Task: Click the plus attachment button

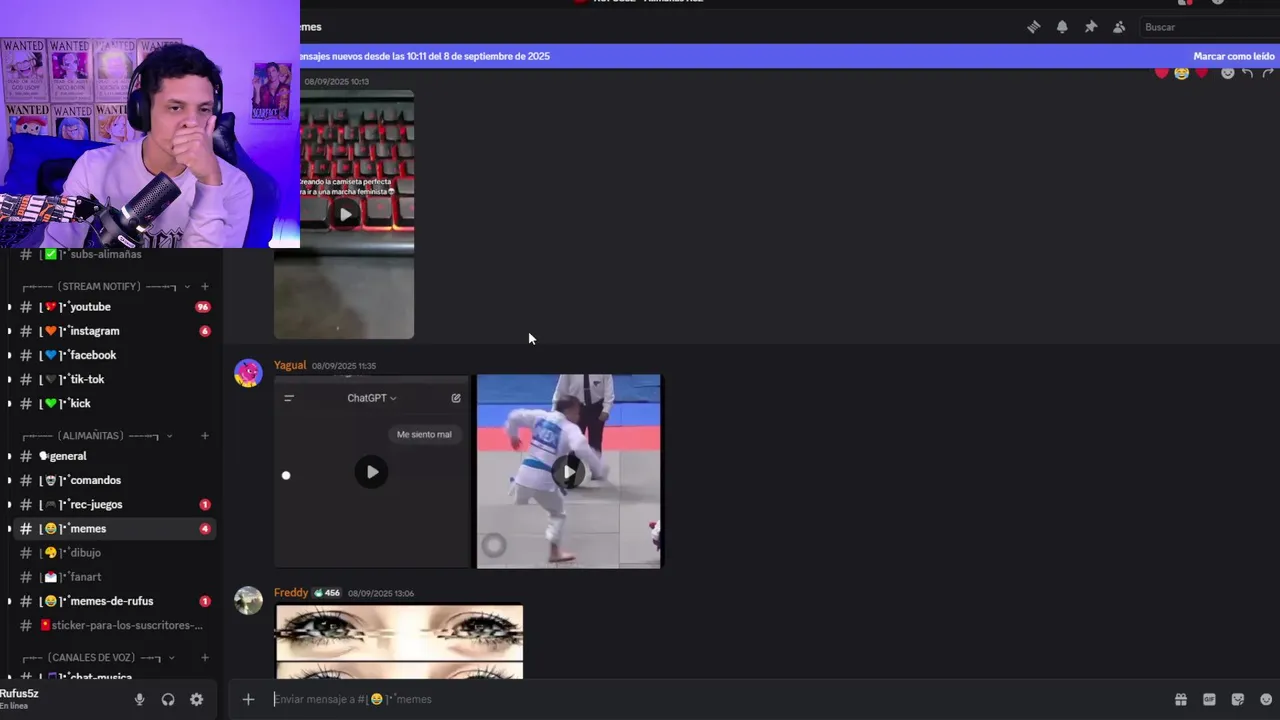Action: pos(248,699)
